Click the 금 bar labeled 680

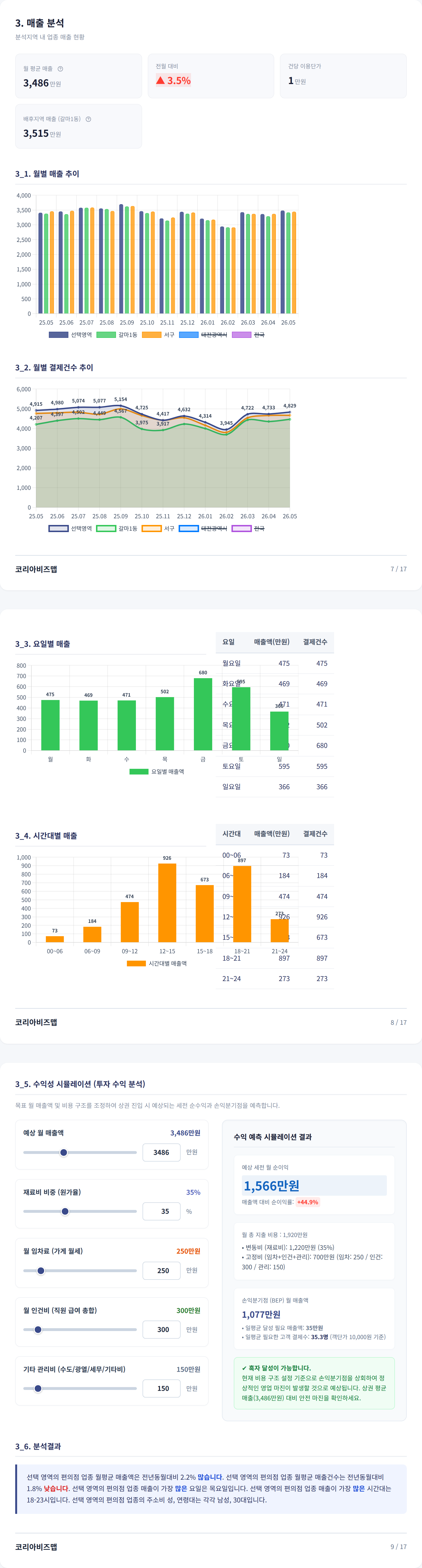coord(203,714)
